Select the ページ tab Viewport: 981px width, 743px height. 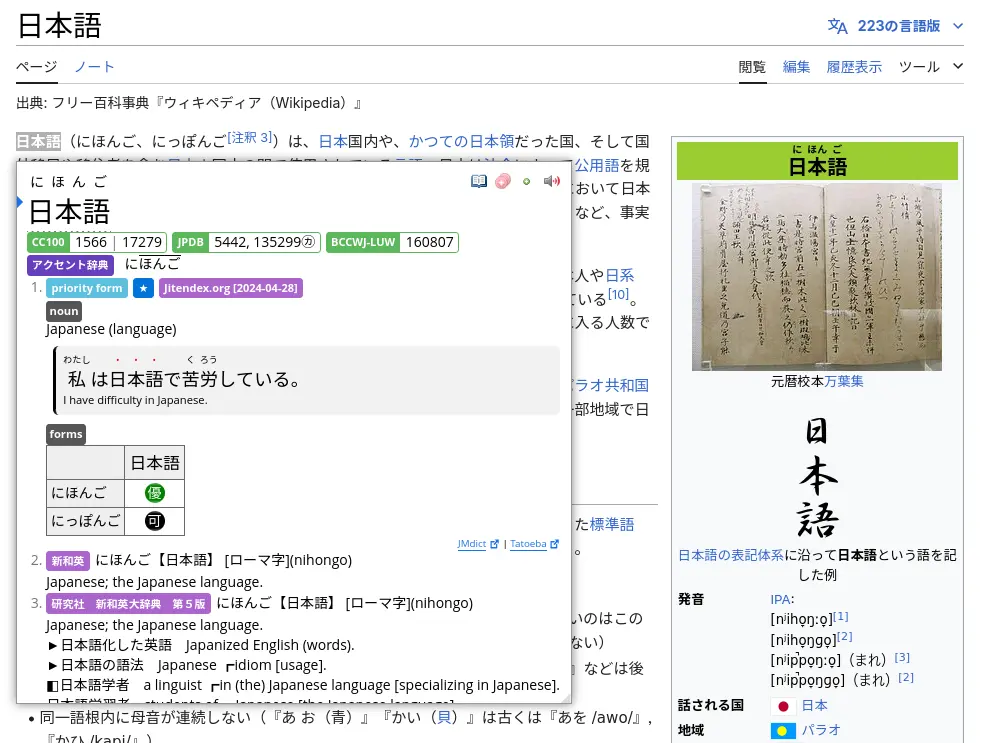click(37, 67)
